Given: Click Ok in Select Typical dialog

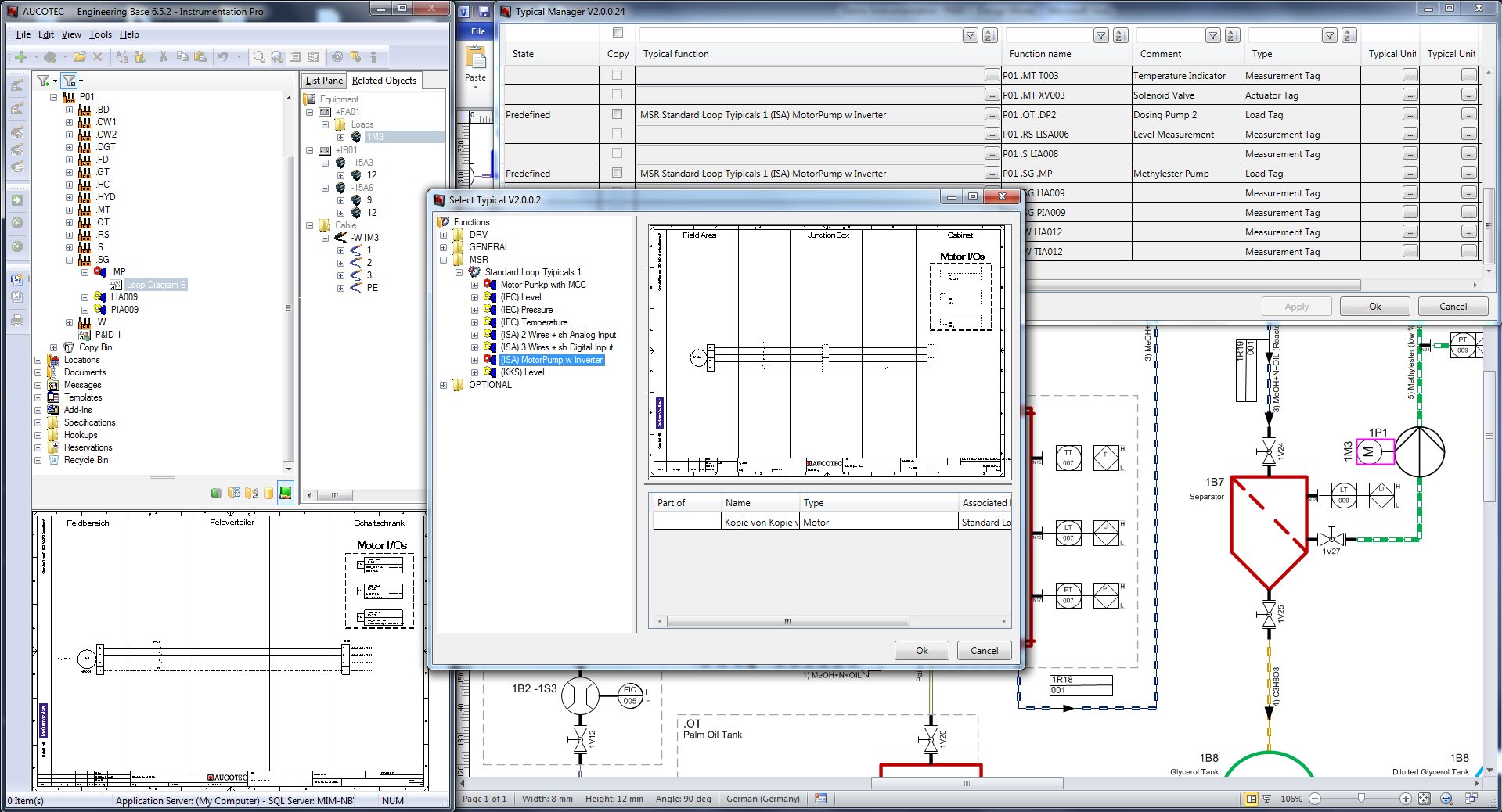Looking at the screenshot, I should (x=921, y=650).
